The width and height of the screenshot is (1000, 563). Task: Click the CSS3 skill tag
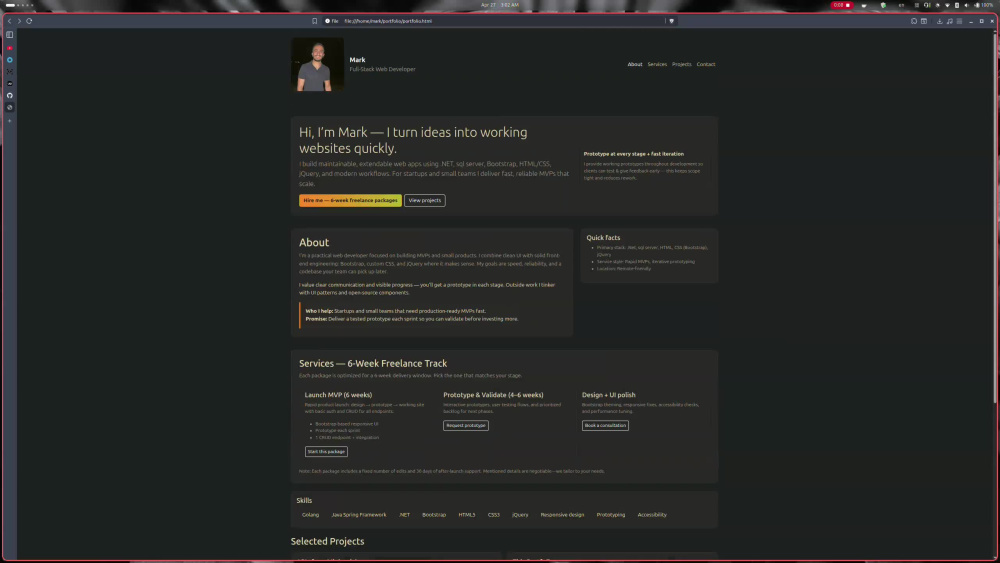pyautogui.click(x=494, y=515)
